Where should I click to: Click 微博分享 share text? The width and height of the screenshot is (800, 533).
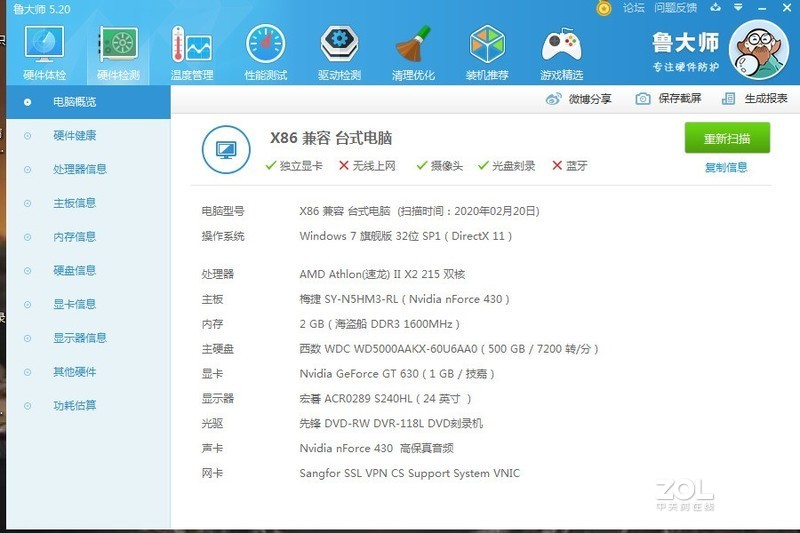pos(590,98)
